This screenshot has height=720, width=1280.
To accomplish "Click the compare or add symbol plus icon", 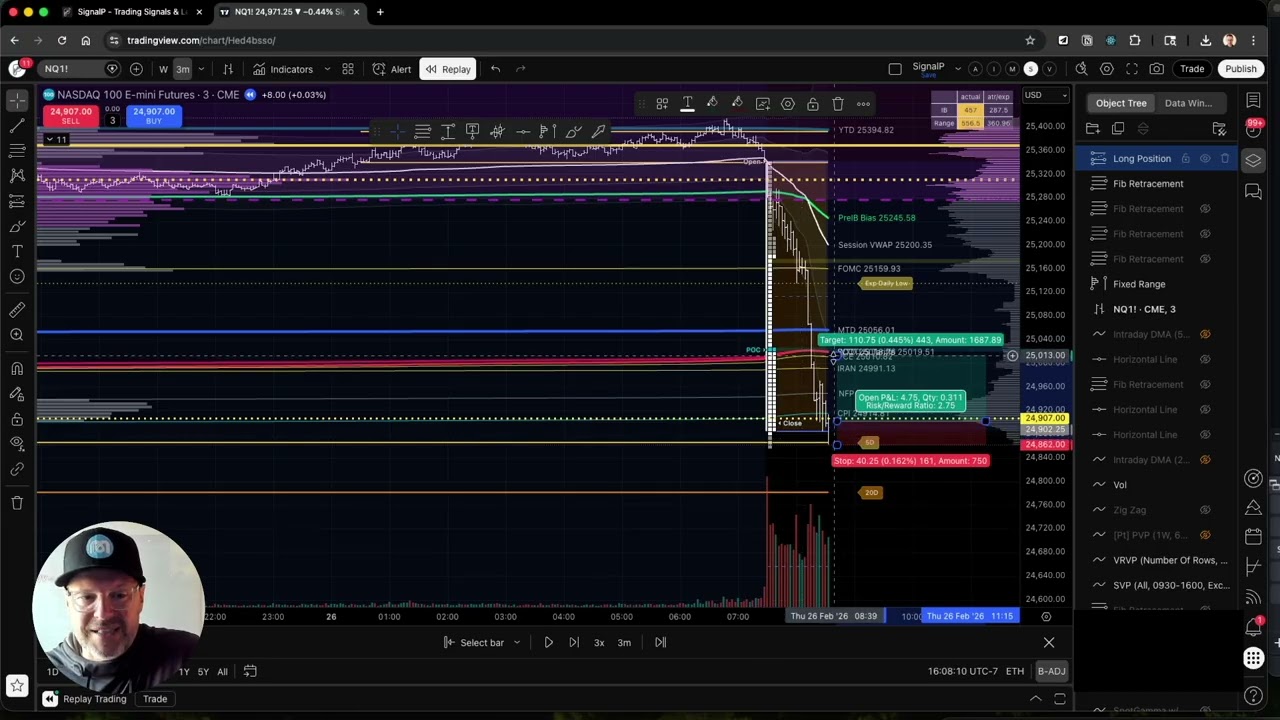I will point(136,69).
